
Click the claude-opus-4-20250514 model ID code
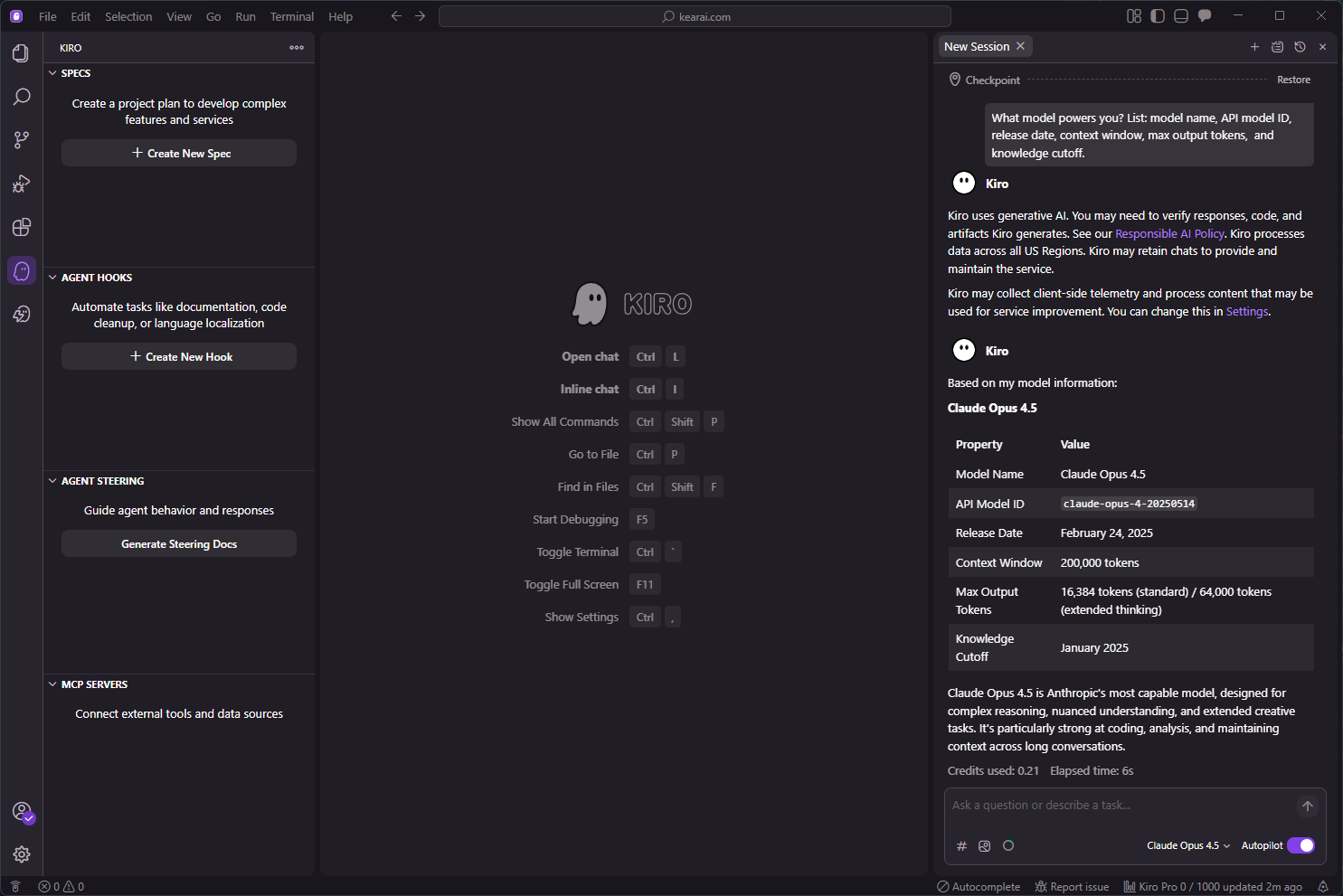1129,504
